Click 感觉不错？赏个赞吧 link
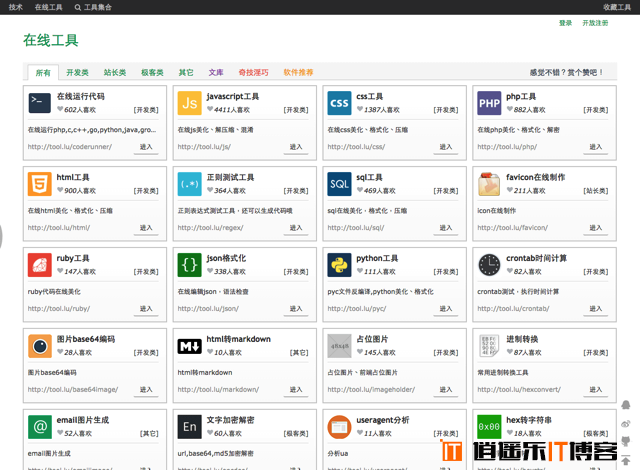640x470 pixels. pos(566,72)
